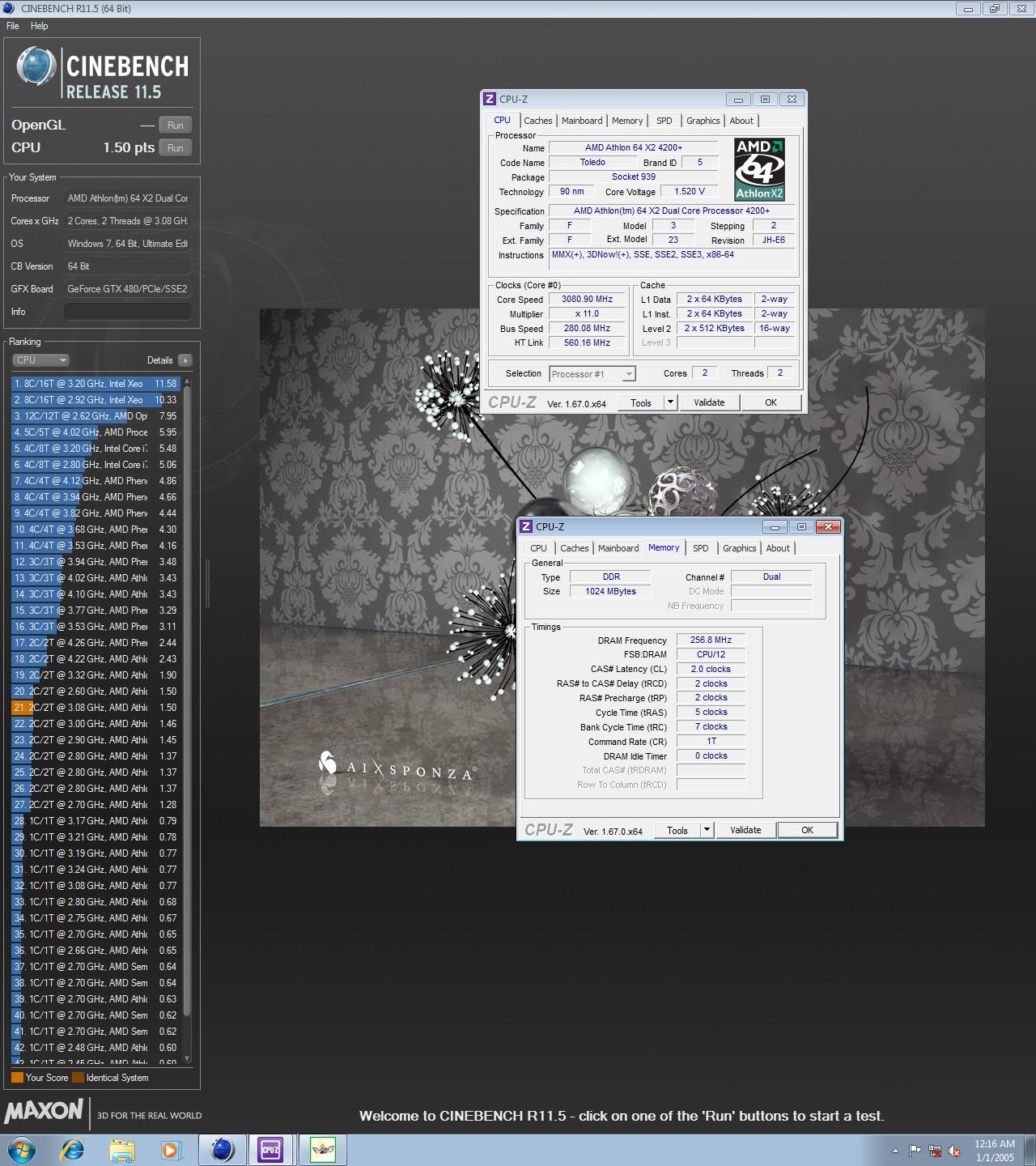Select ranking entry 4 5C/5T 4.02 GHz
This screenshot has width=1036, height=1166.
(96, 432)
